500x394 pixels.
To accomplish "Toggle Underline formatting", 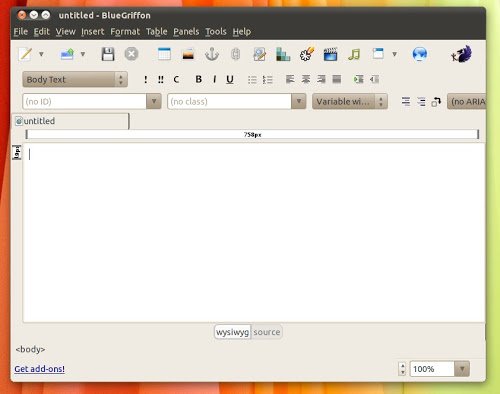I will click(230, 79).
